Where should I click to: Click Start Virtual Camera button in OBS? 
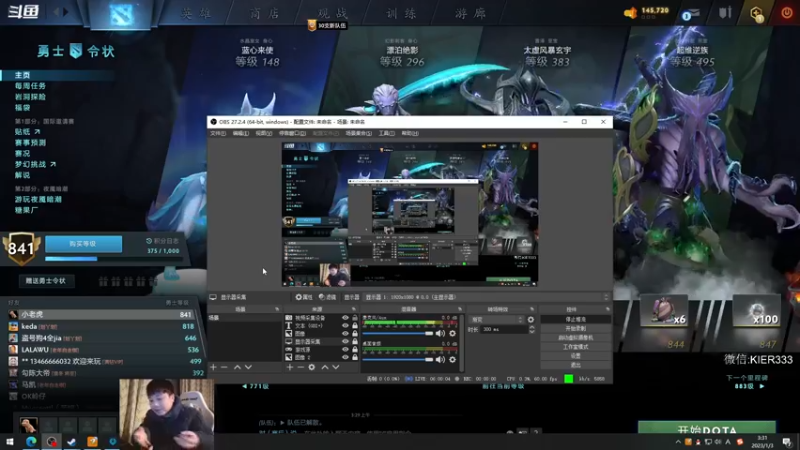click(576, 338)
